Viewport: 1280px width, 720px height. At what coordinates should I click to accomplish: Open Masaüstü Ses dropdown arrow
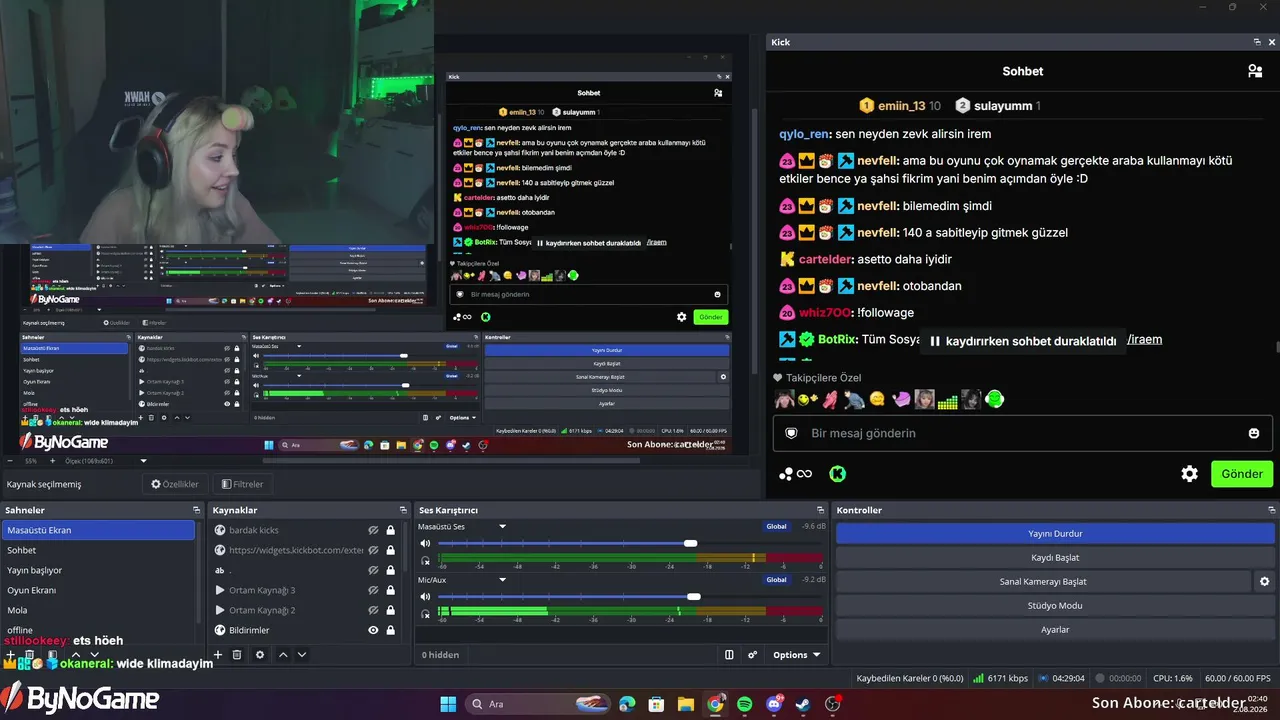[503, 526]
